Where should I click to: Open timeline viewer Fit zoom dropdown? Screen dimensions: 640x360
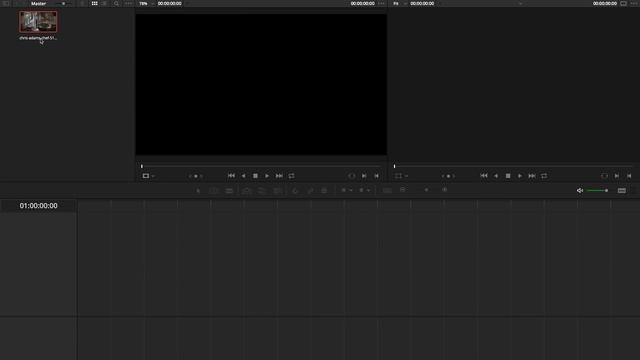(x=400, y=3)
